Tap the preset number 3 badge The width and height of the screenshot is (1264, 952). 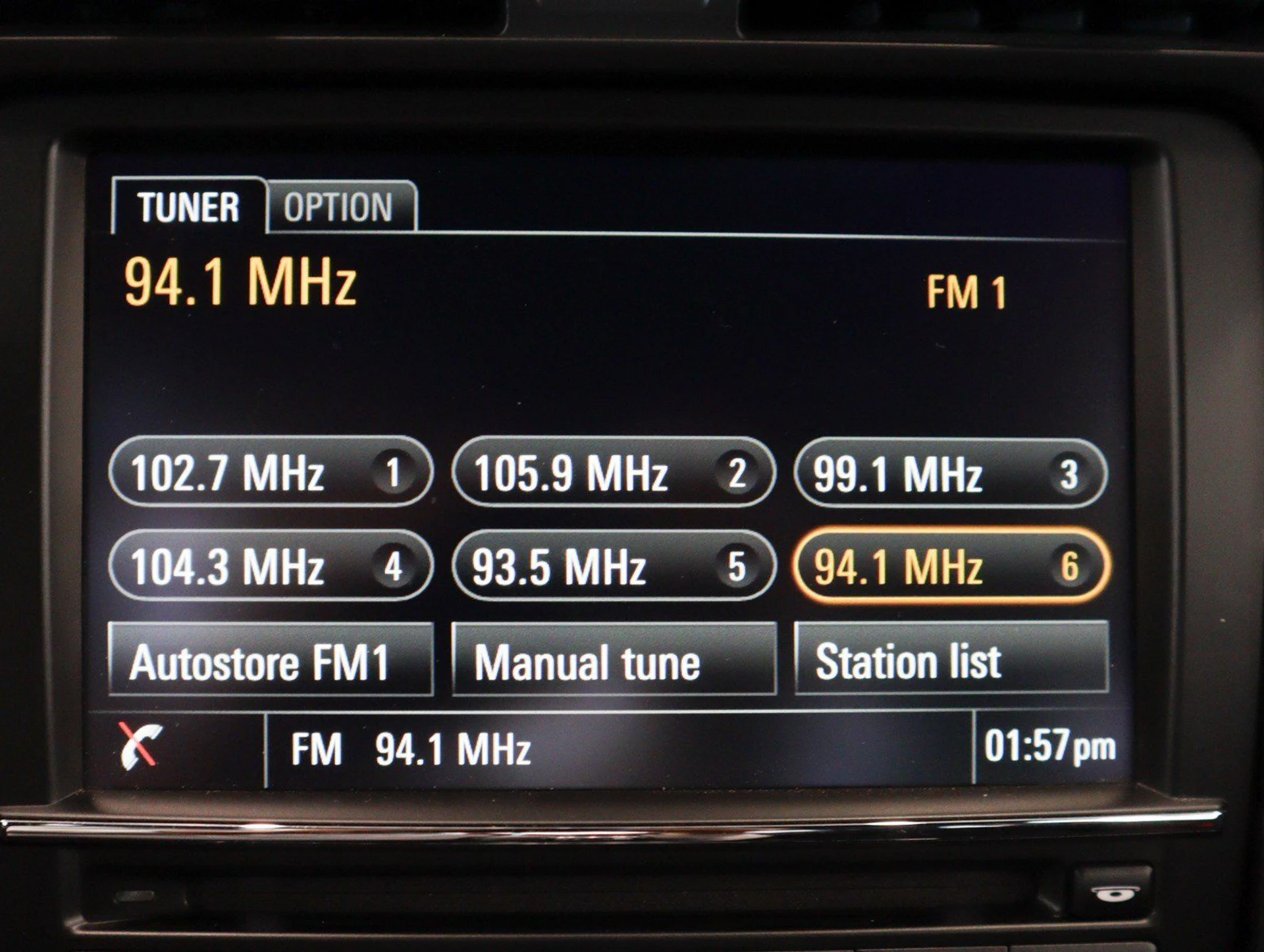(1068, 474)
